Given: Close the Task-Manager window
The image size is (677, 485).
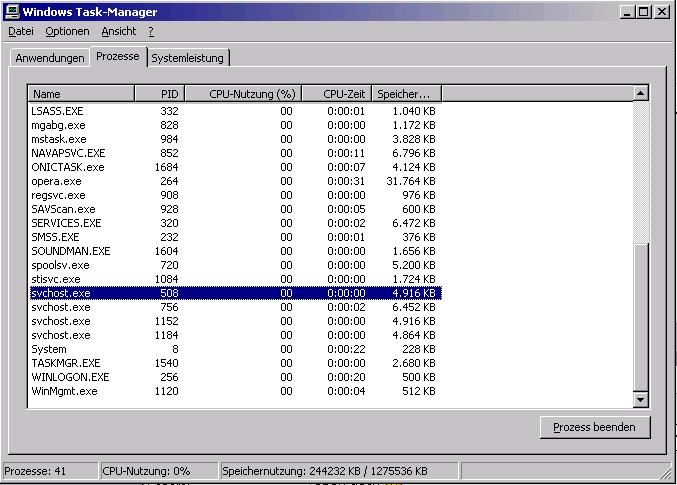Looking at the screenshot, I should (661, 12).
